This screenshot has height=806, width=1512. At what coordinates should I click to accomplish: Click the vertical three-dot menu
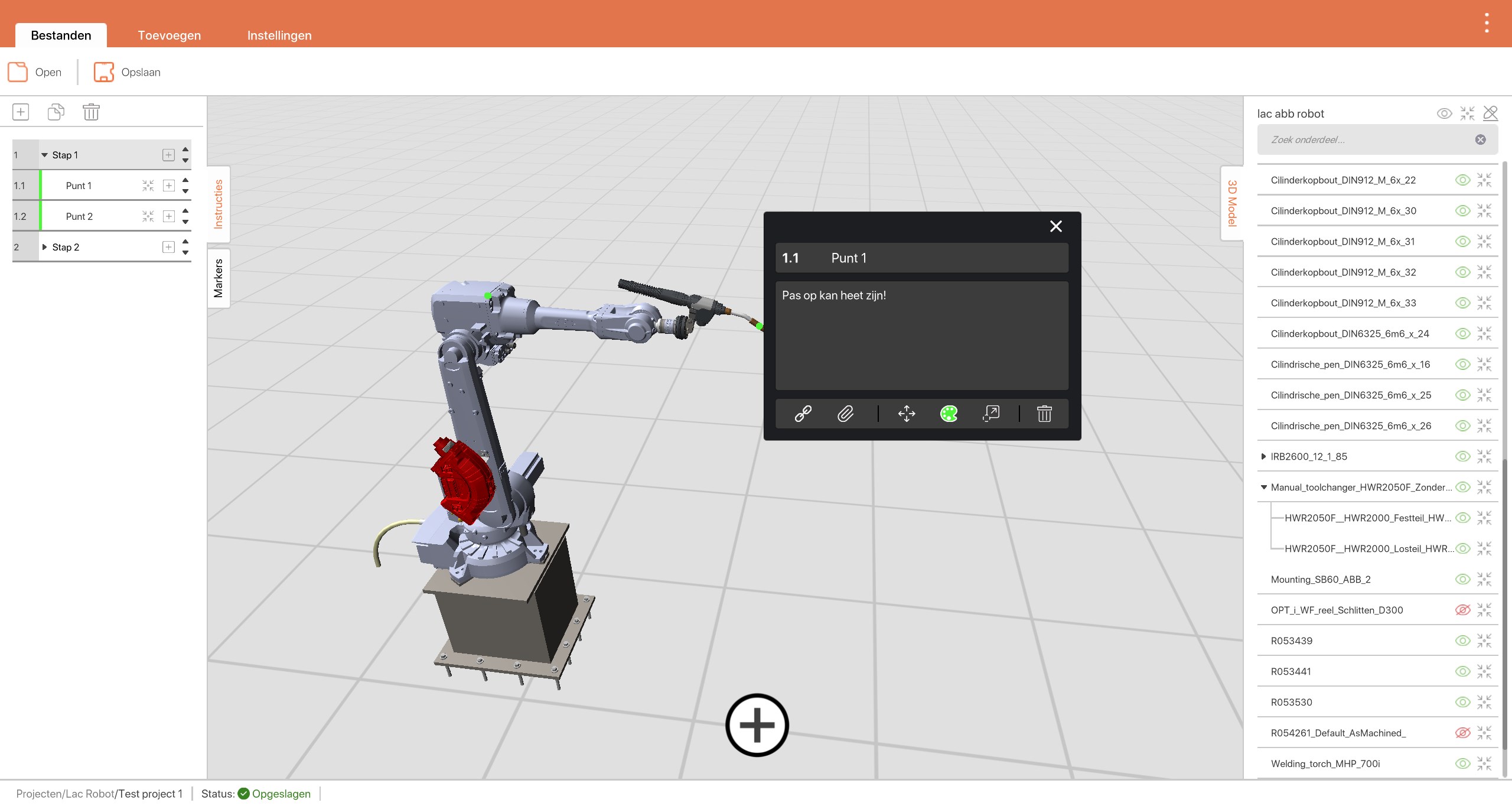pos(1487,23)
